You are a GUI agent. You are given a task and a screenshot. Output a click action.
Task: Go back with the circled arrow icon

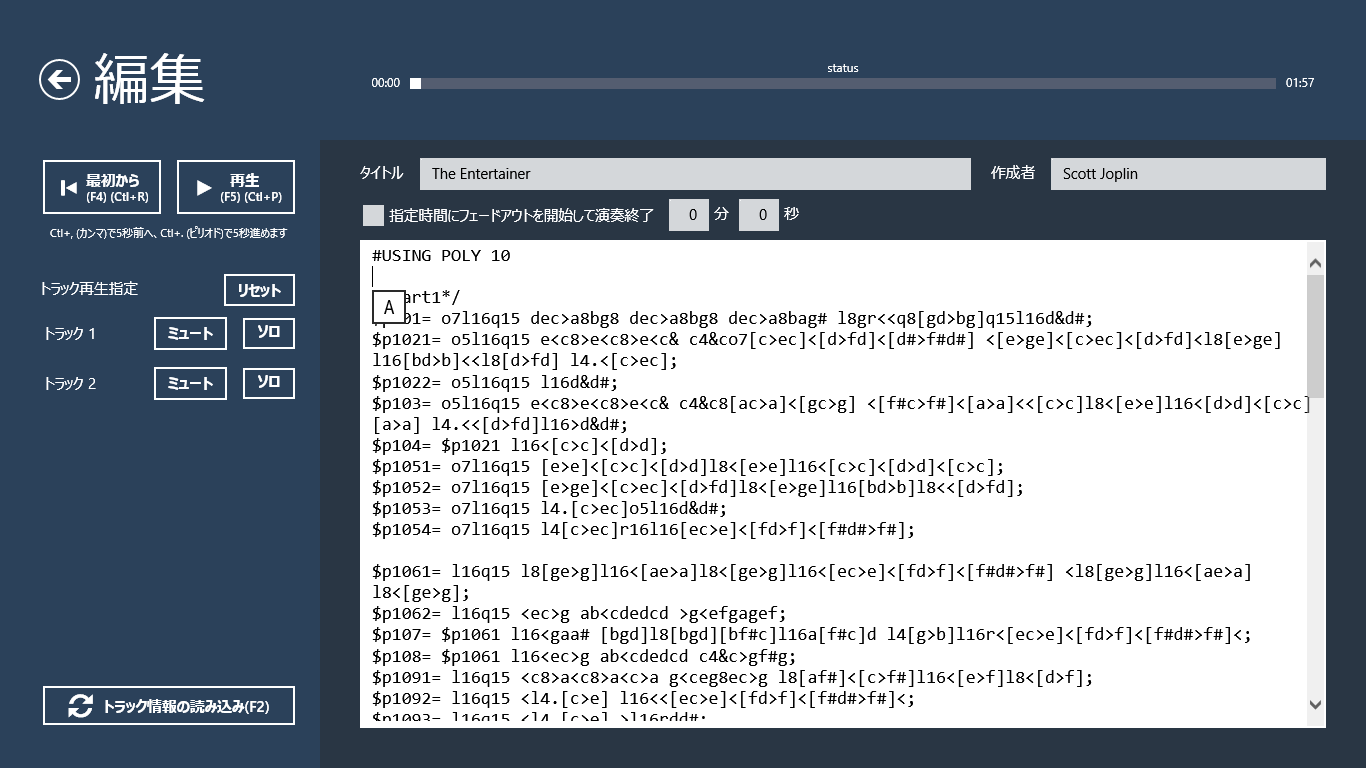(60, 80)
